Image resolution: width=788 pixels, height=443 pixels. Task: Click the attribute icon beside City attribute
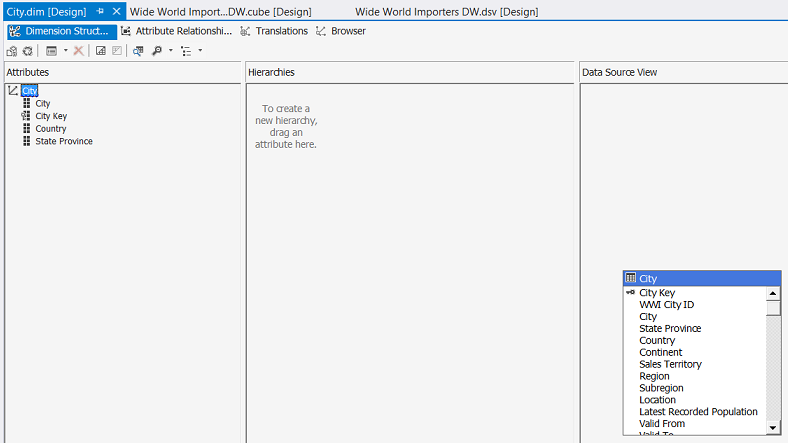[x=27, y=103]
